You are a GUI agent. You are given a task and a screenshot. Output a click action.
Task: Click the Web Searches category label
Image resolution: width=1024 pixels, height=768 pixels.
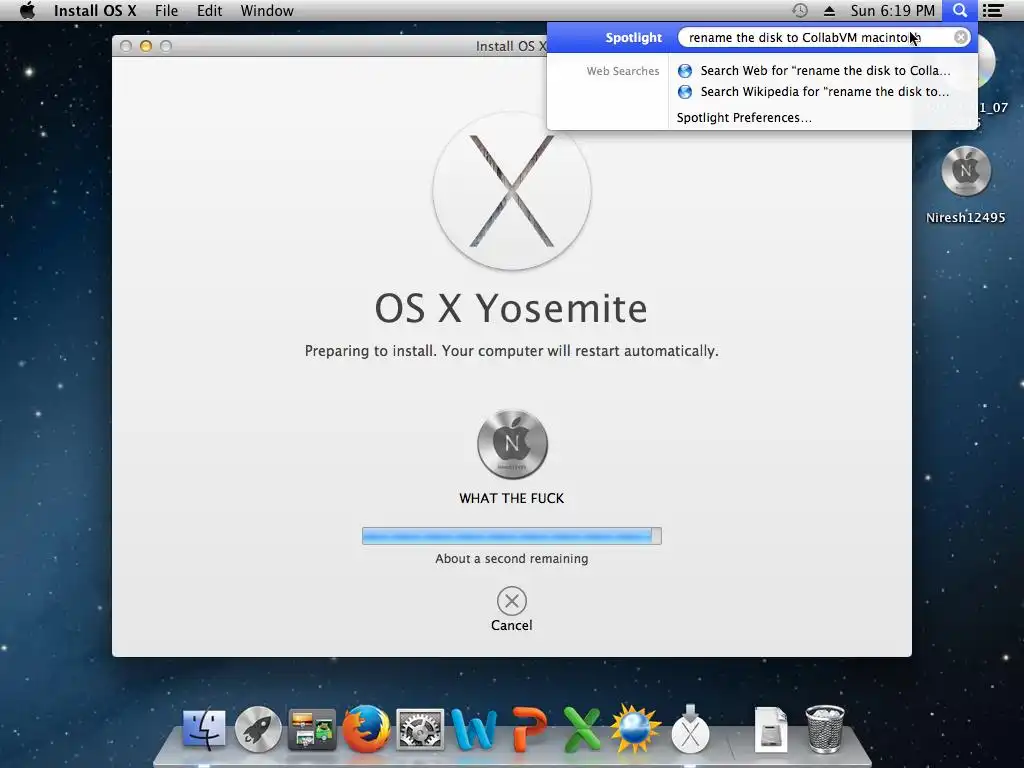623,71
